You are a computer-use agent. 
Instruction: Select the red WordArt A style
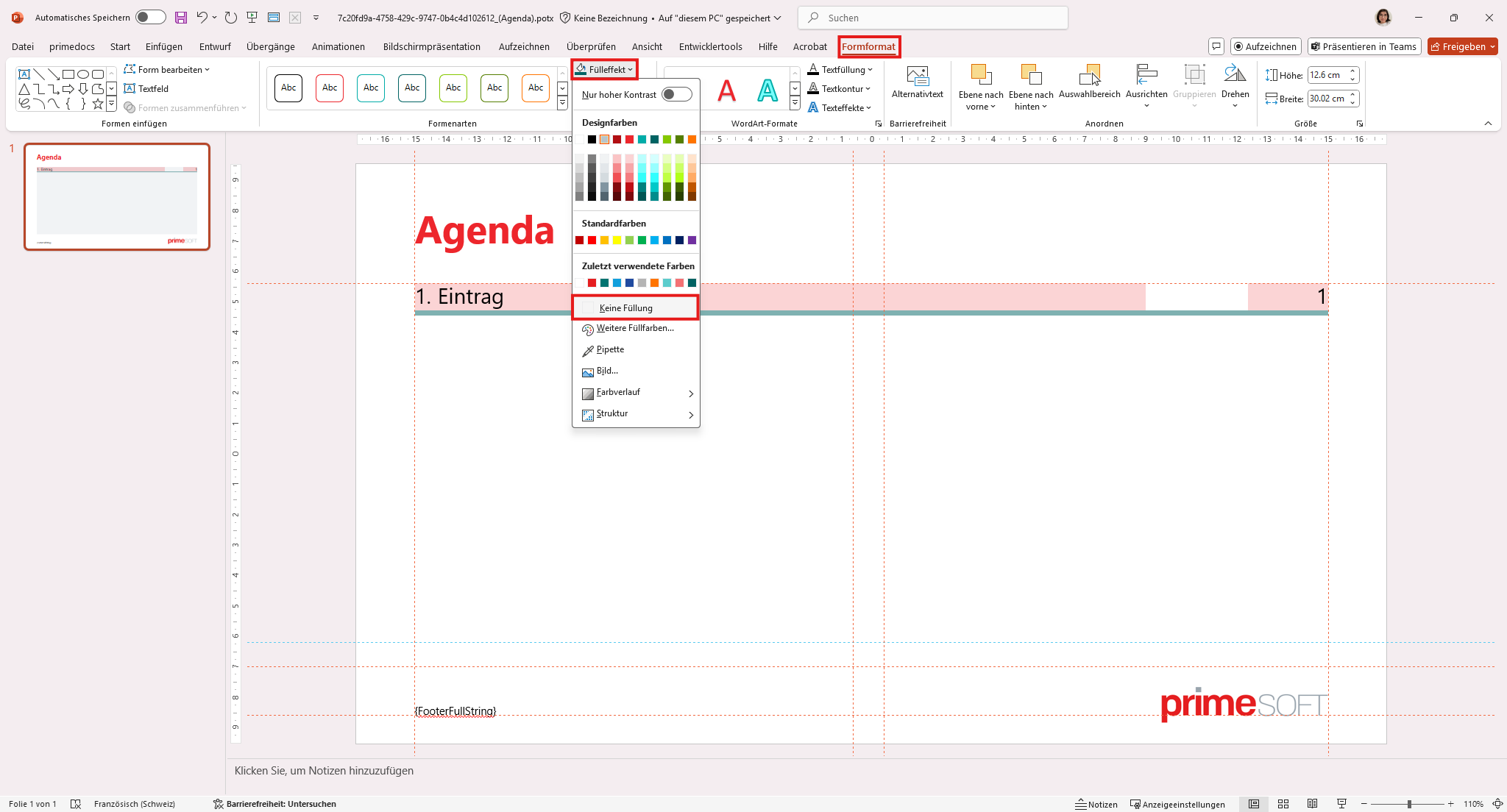pos(727,90)
